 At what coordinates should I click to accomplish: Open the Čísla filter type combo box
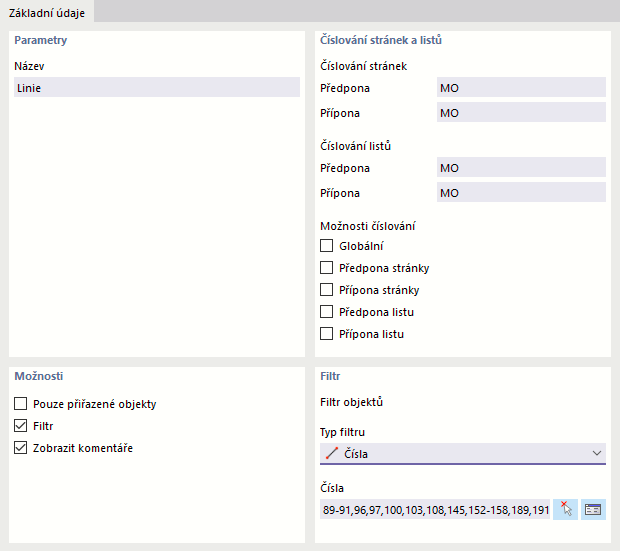(x=460, y=454)
